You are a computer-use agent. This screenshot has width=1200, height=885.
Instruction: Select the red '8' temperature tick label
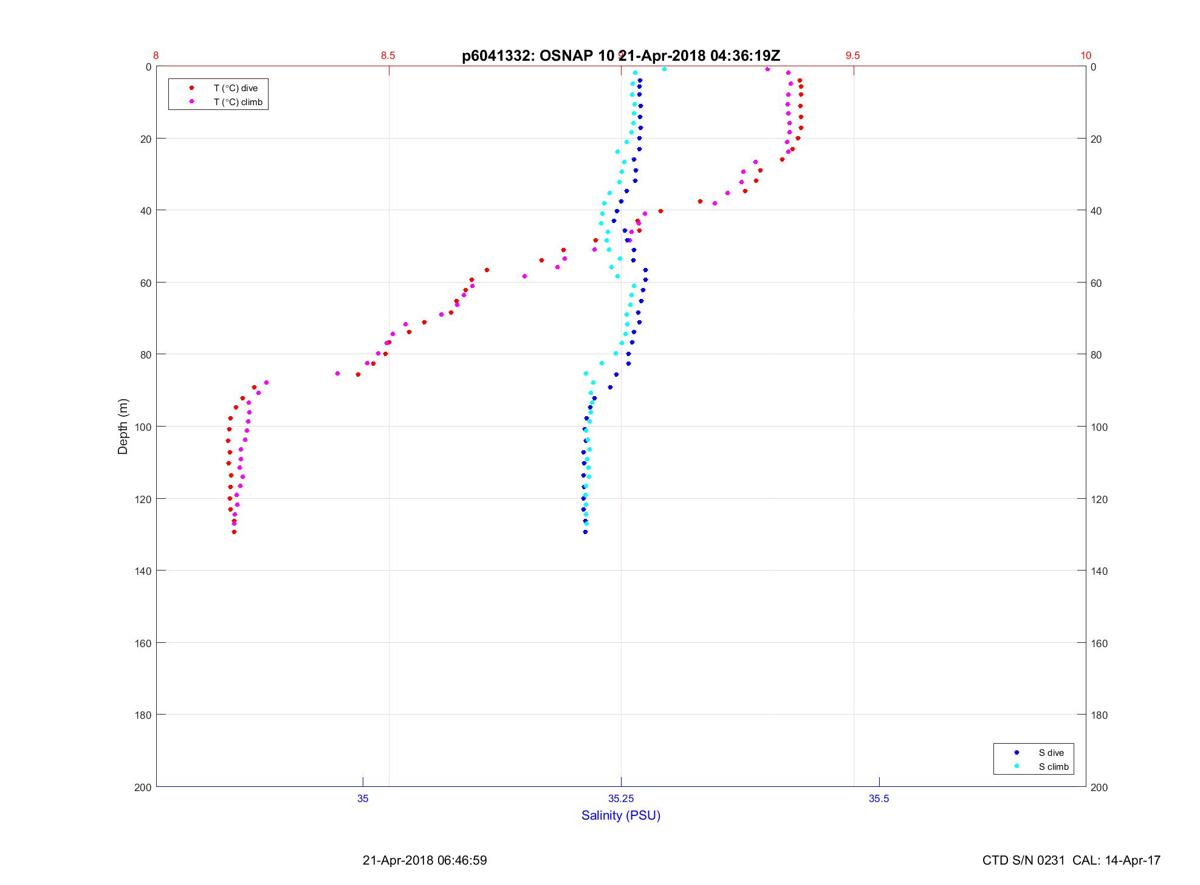click(156, 56)
